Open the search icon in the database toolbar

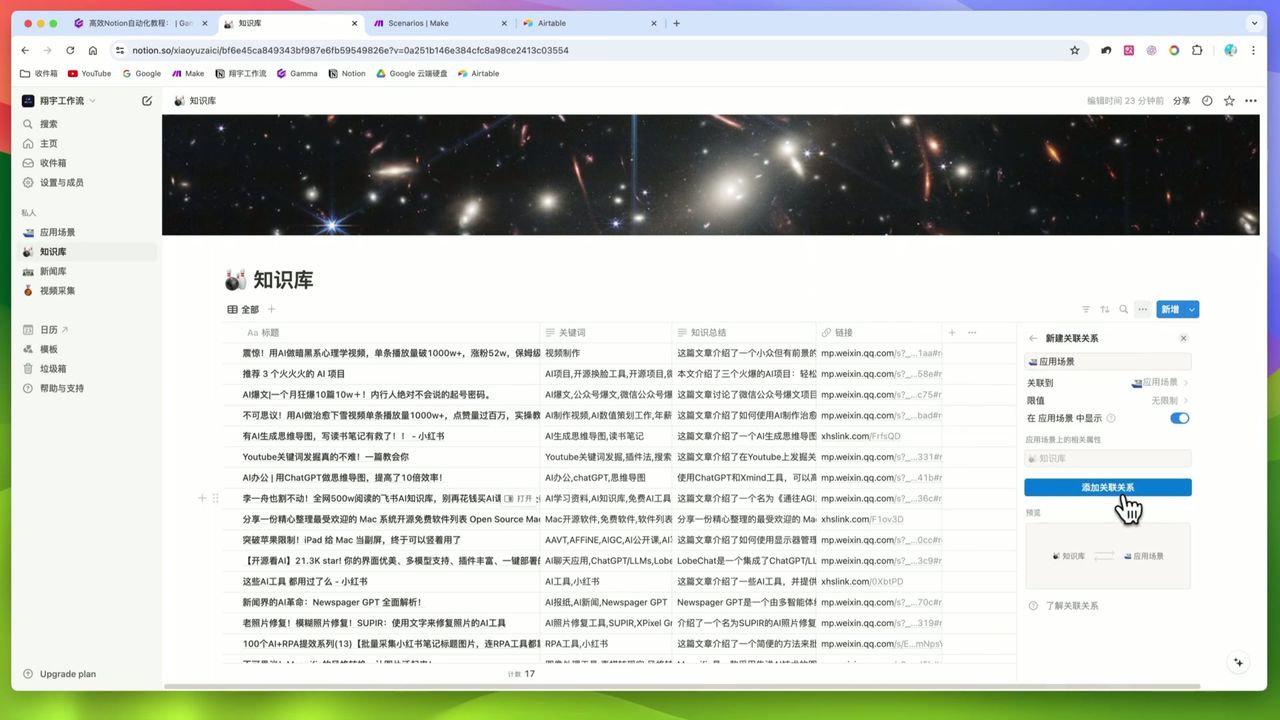(1122, 309)
